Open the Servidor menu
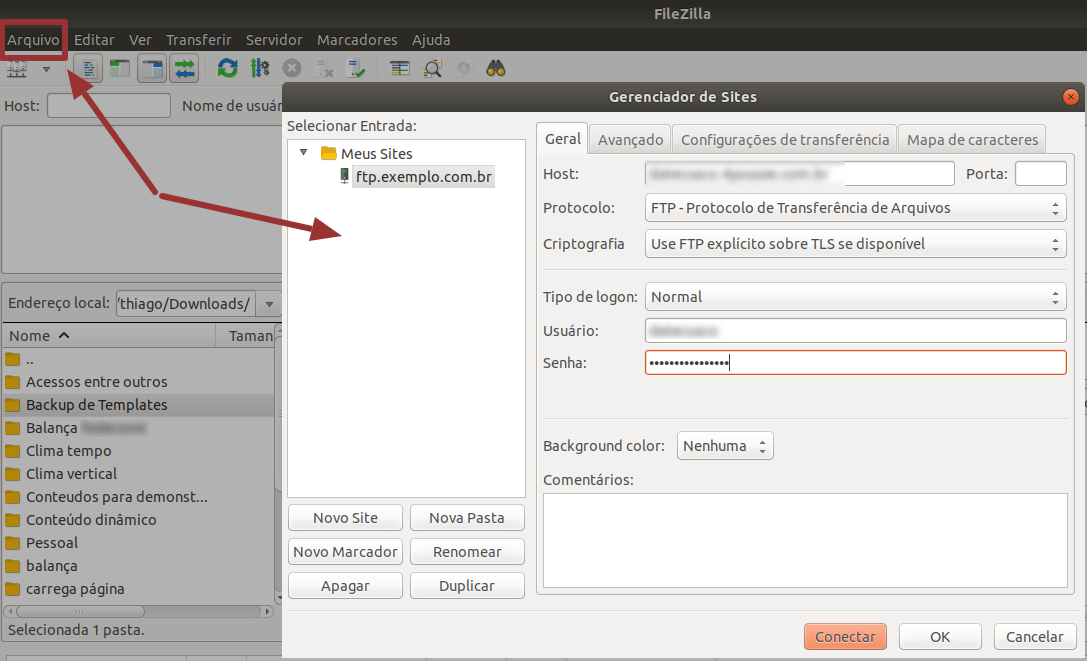Screen dimensions: 1087x661 pyautogui.click(x=274, y=40)
